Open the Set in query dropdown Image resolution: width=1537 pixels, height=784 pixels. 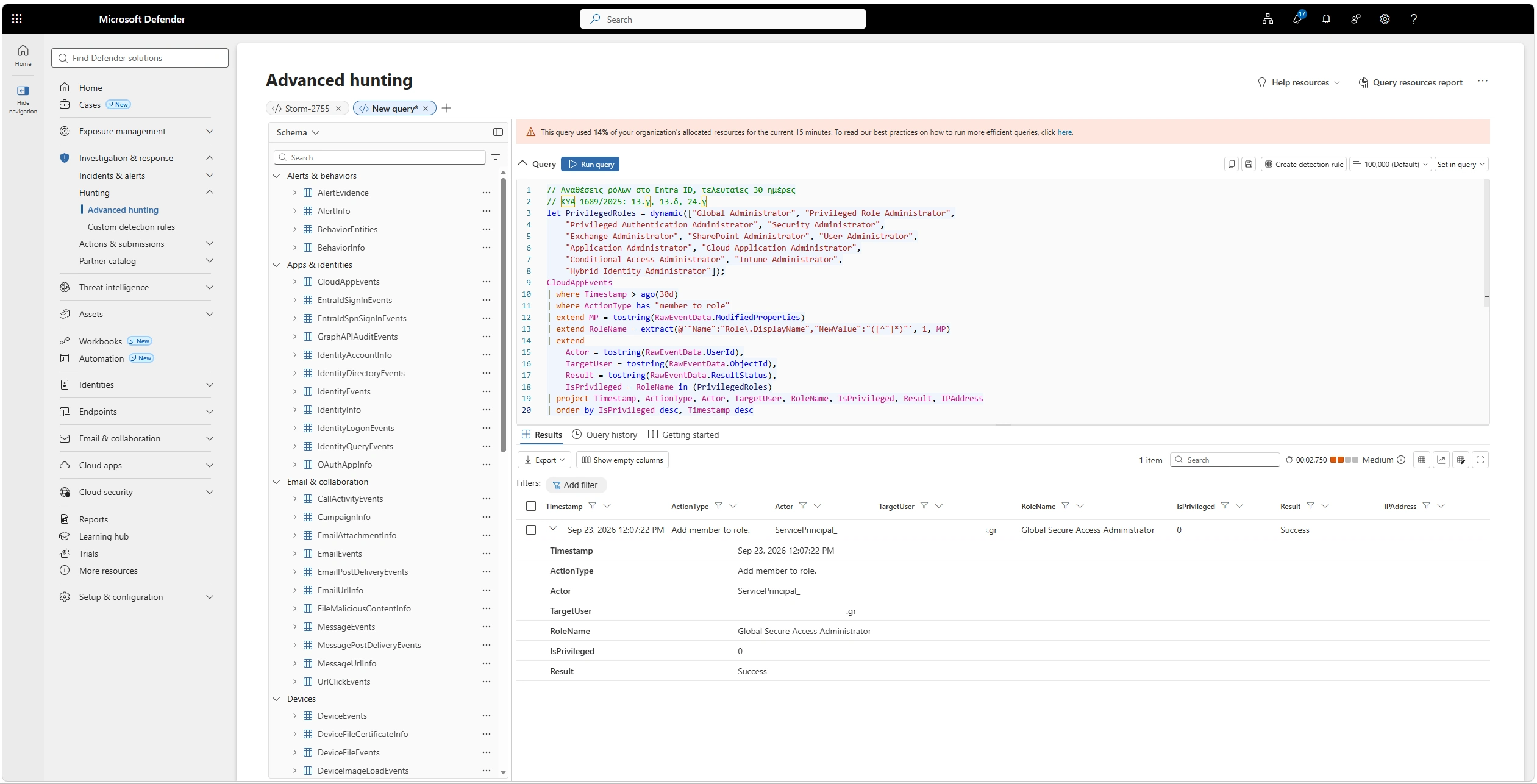1461,164
